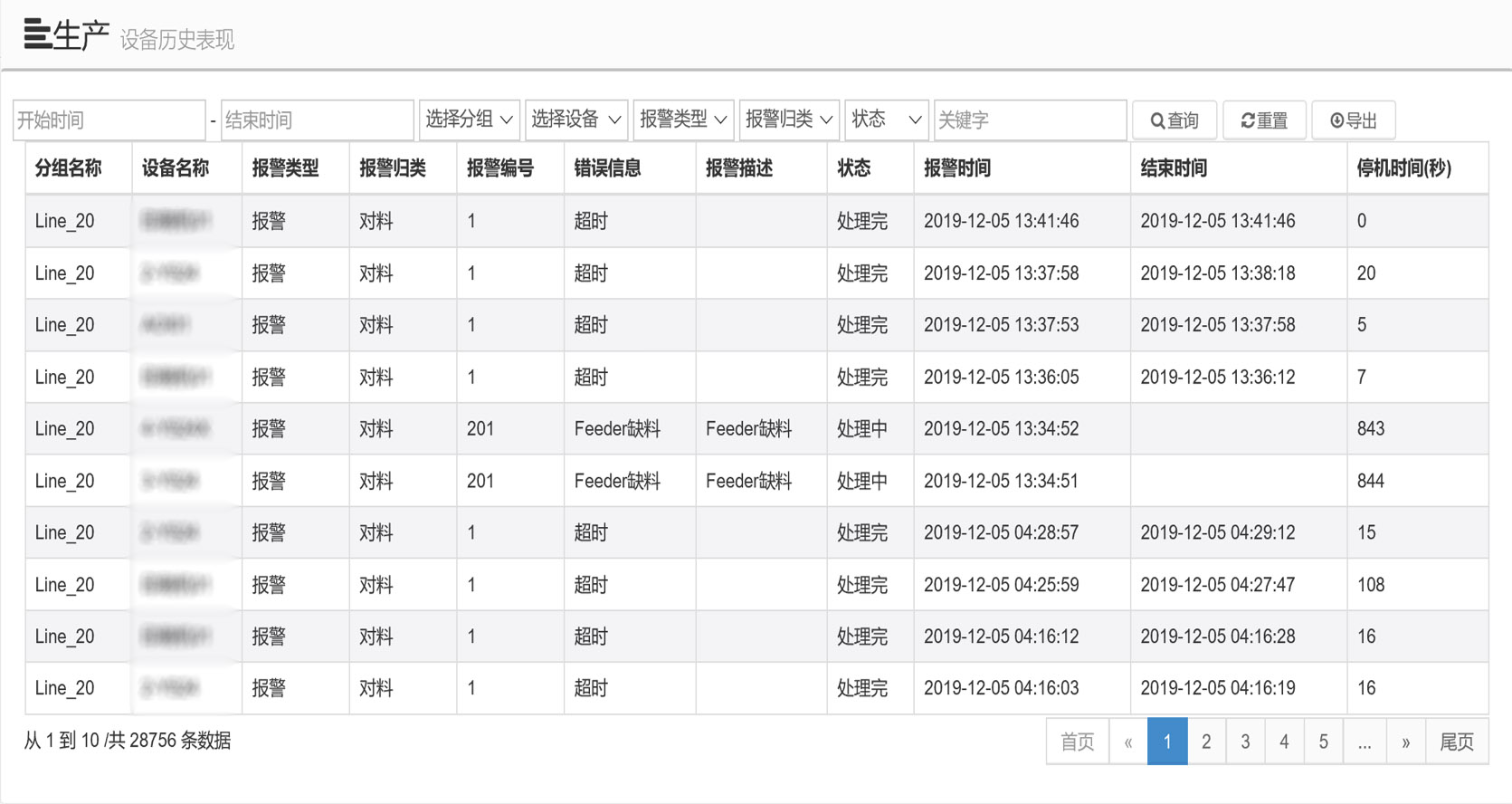Go to previous page with « arrow

coord(1127,742)
